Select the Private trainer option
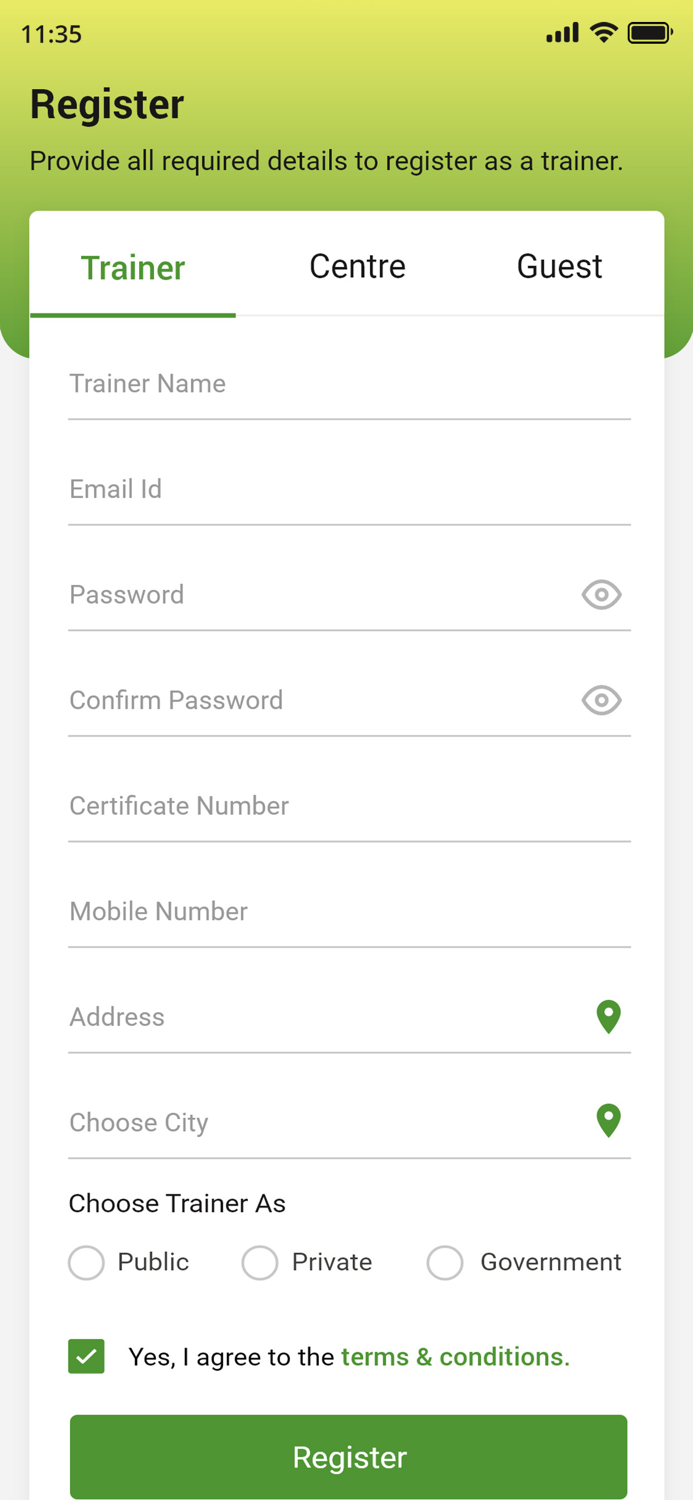The image size is (693, 1500). tap(260, 1262)
